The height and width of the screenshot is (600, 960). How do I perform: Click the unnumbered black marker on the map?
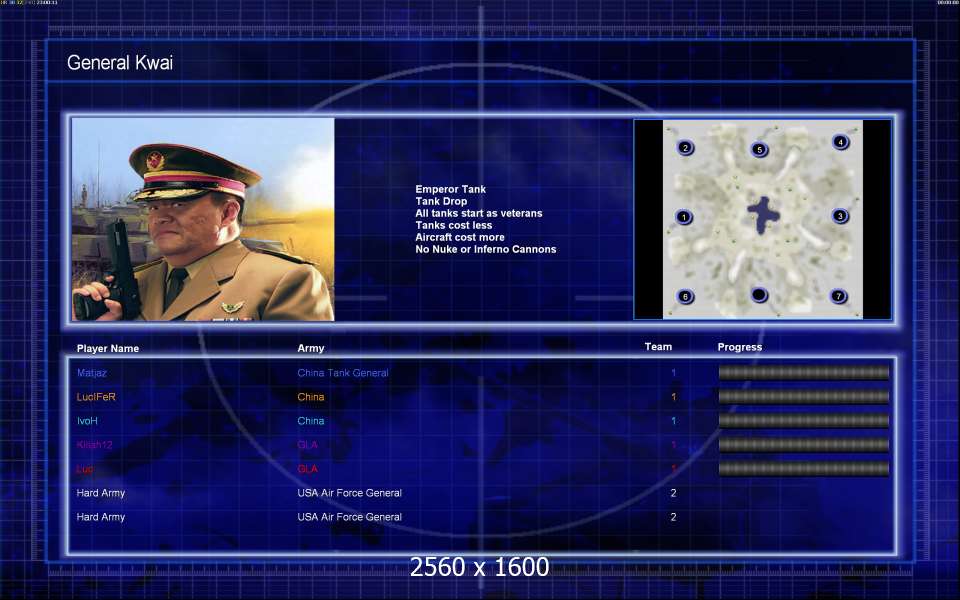[759, 295]
